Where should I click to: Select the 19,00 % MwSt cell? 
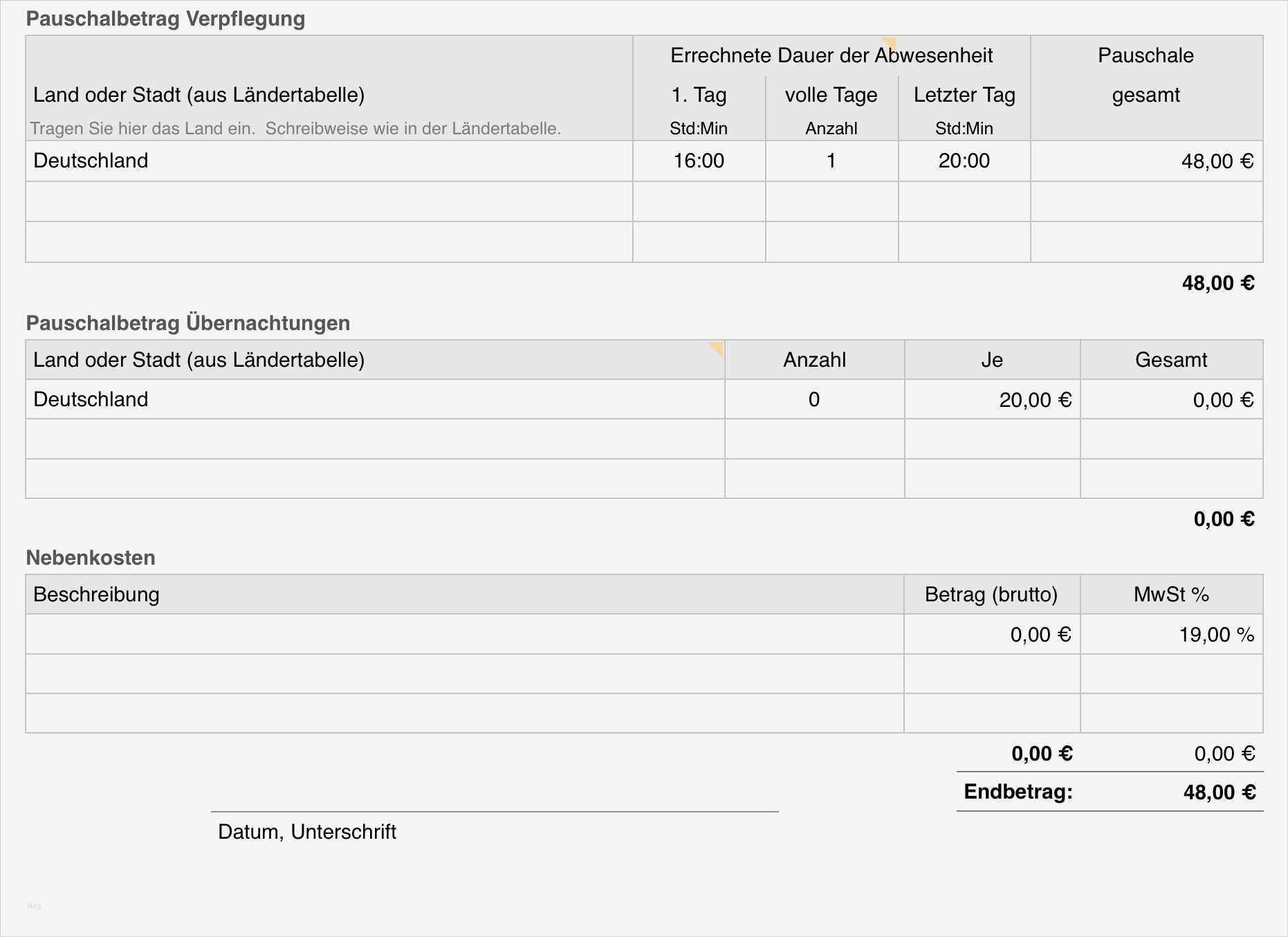click(1171, 634)
